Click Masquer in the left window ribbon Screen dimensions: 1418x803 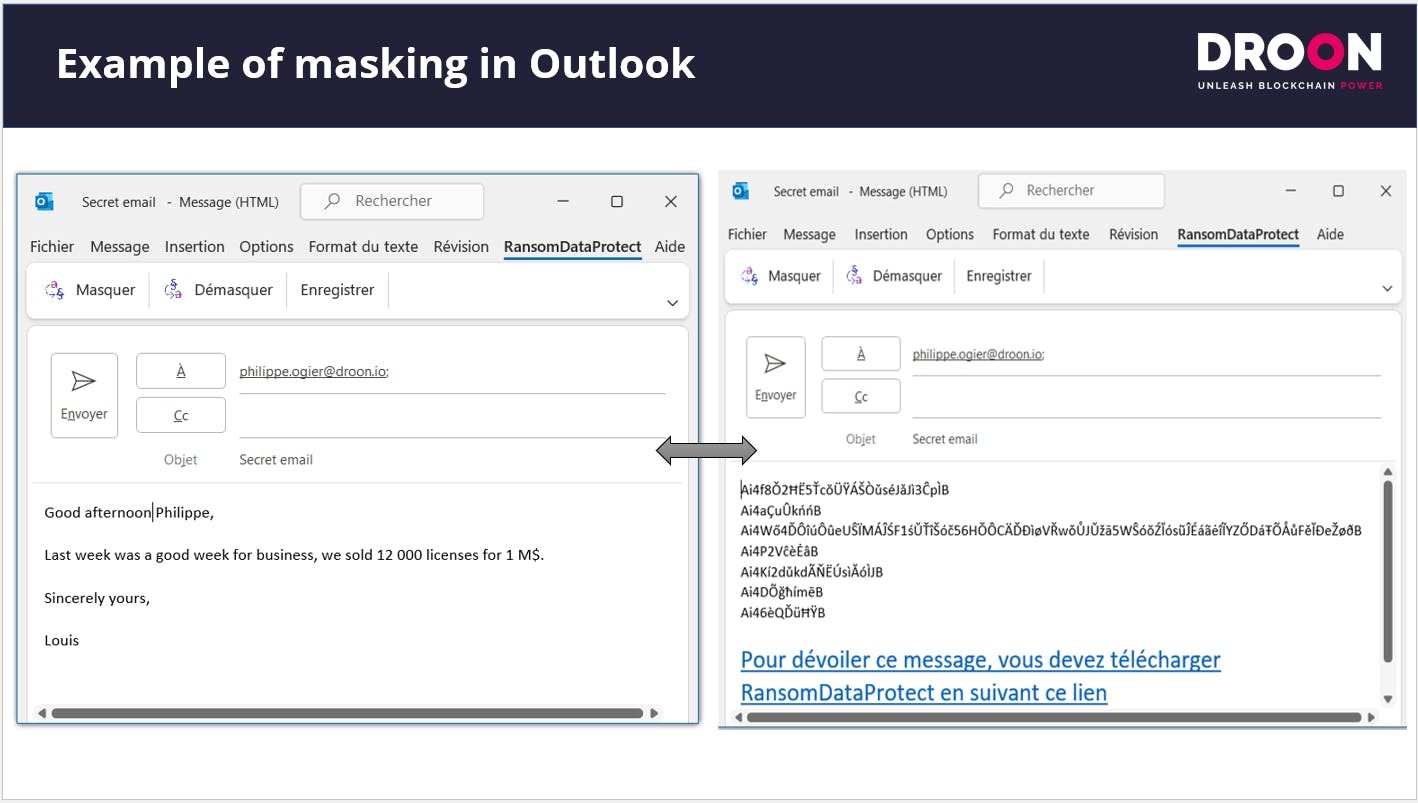point(90,290)
